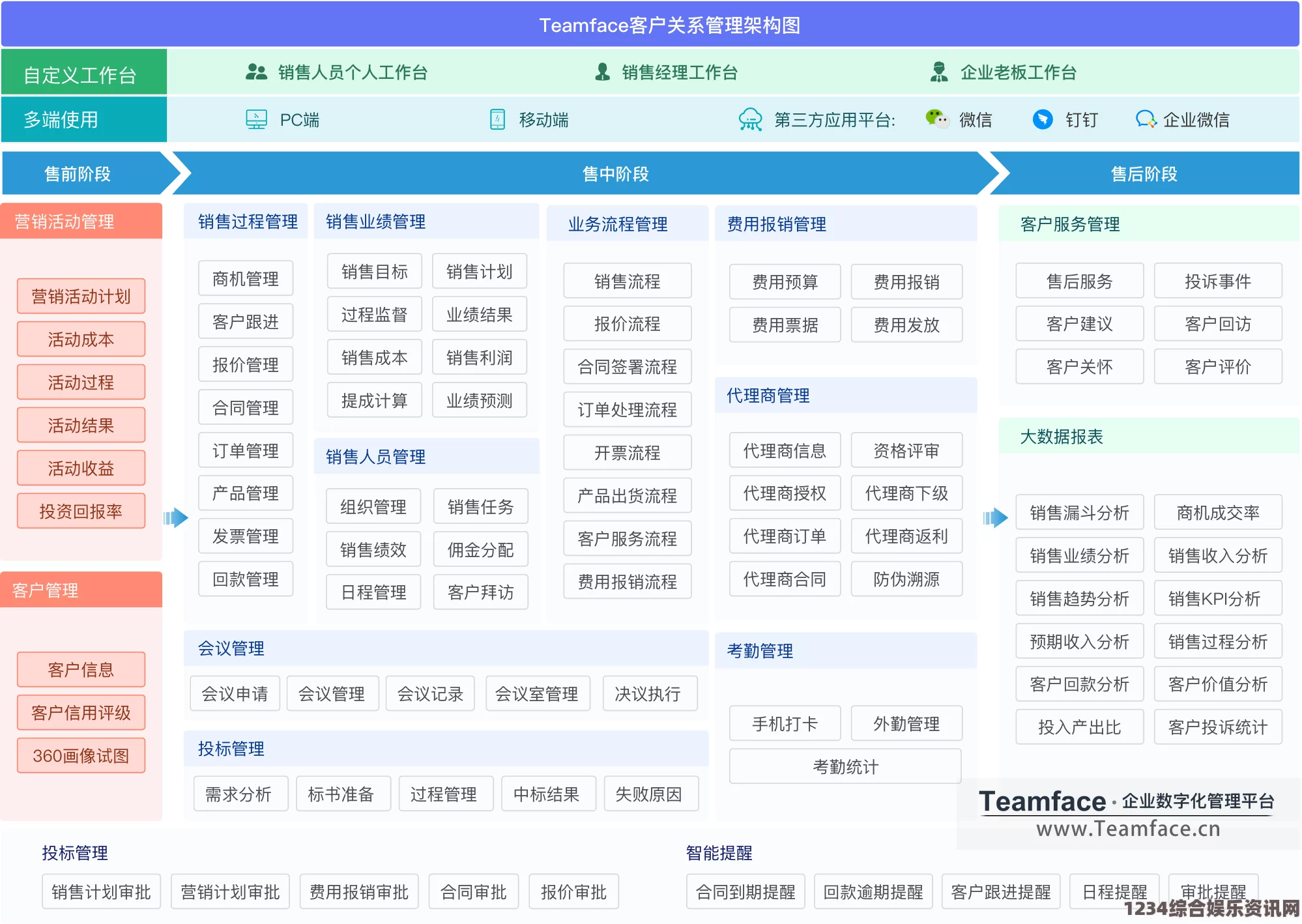Open the 自定义工作台 section label

pyautogui.click(x=83, y=73)
